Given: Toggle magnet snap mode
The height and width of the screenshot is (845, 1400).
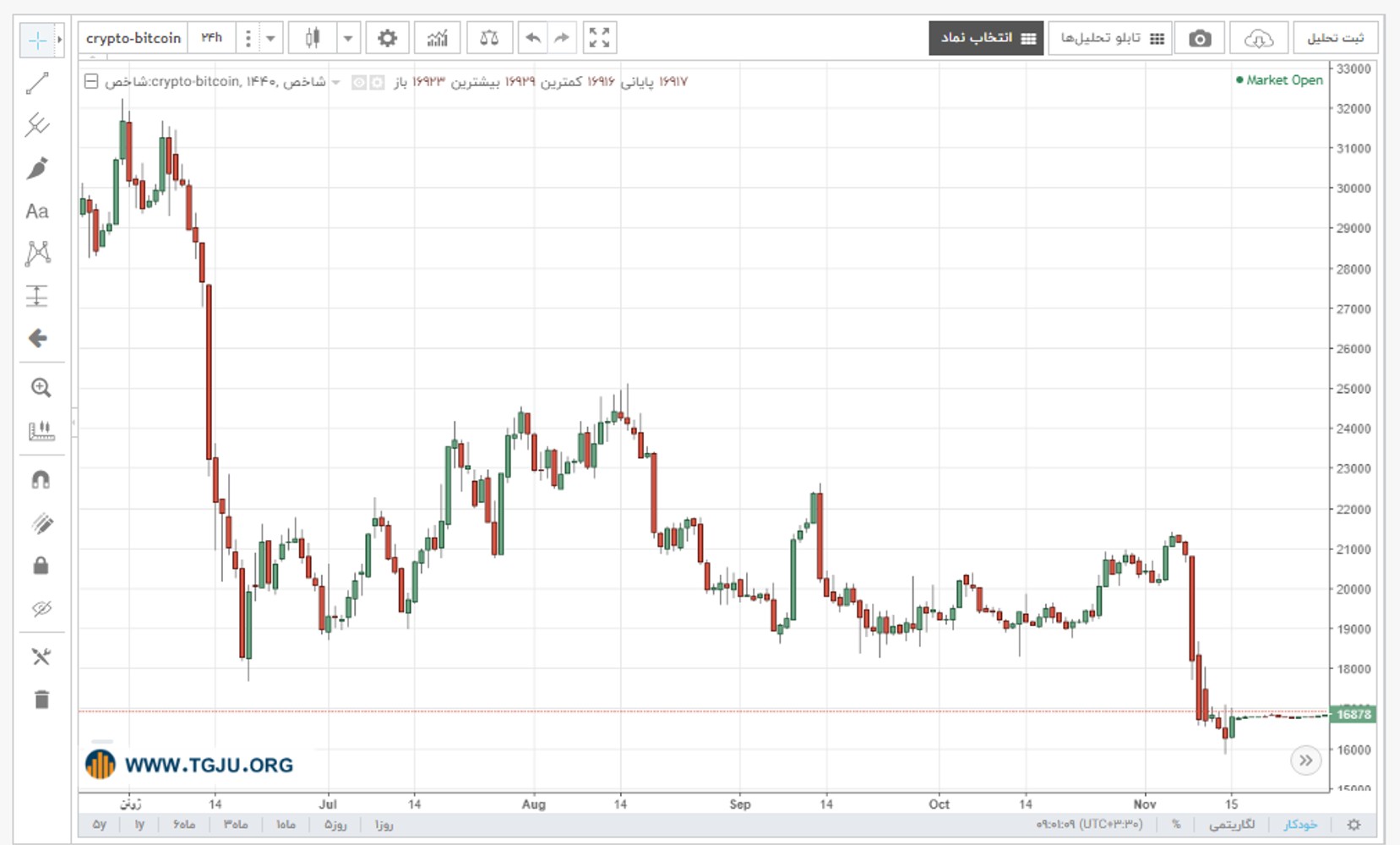Looking at the screenshot, I should pos(41,480).
